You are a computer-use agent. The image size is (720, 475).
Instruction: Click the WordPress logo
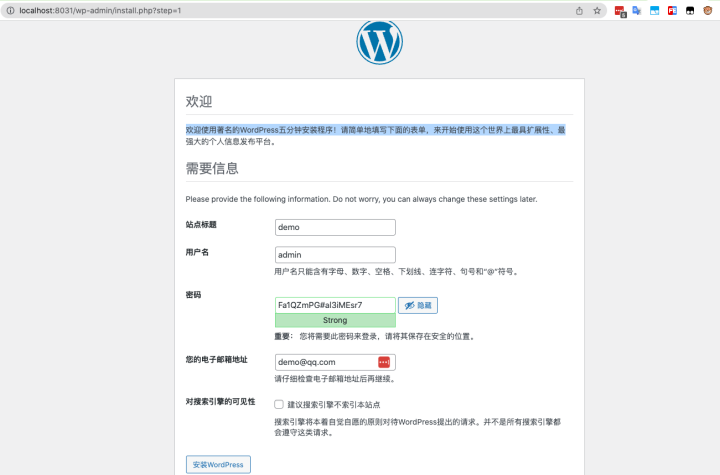pos(379,42)
